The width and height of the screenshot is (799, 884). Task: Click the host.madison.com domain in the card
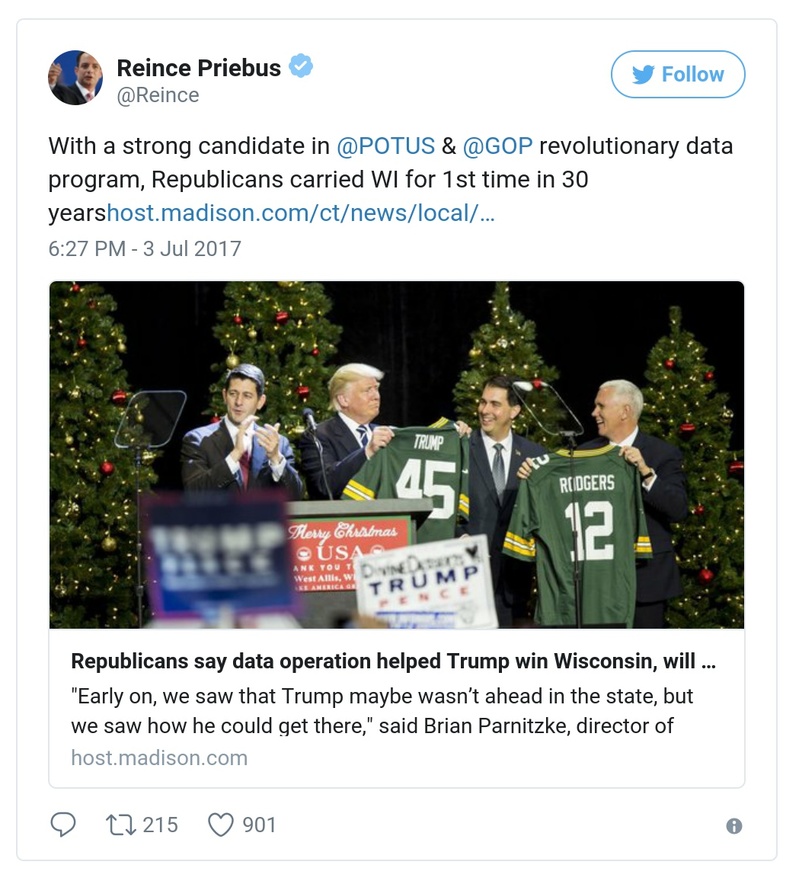(159, 757)
